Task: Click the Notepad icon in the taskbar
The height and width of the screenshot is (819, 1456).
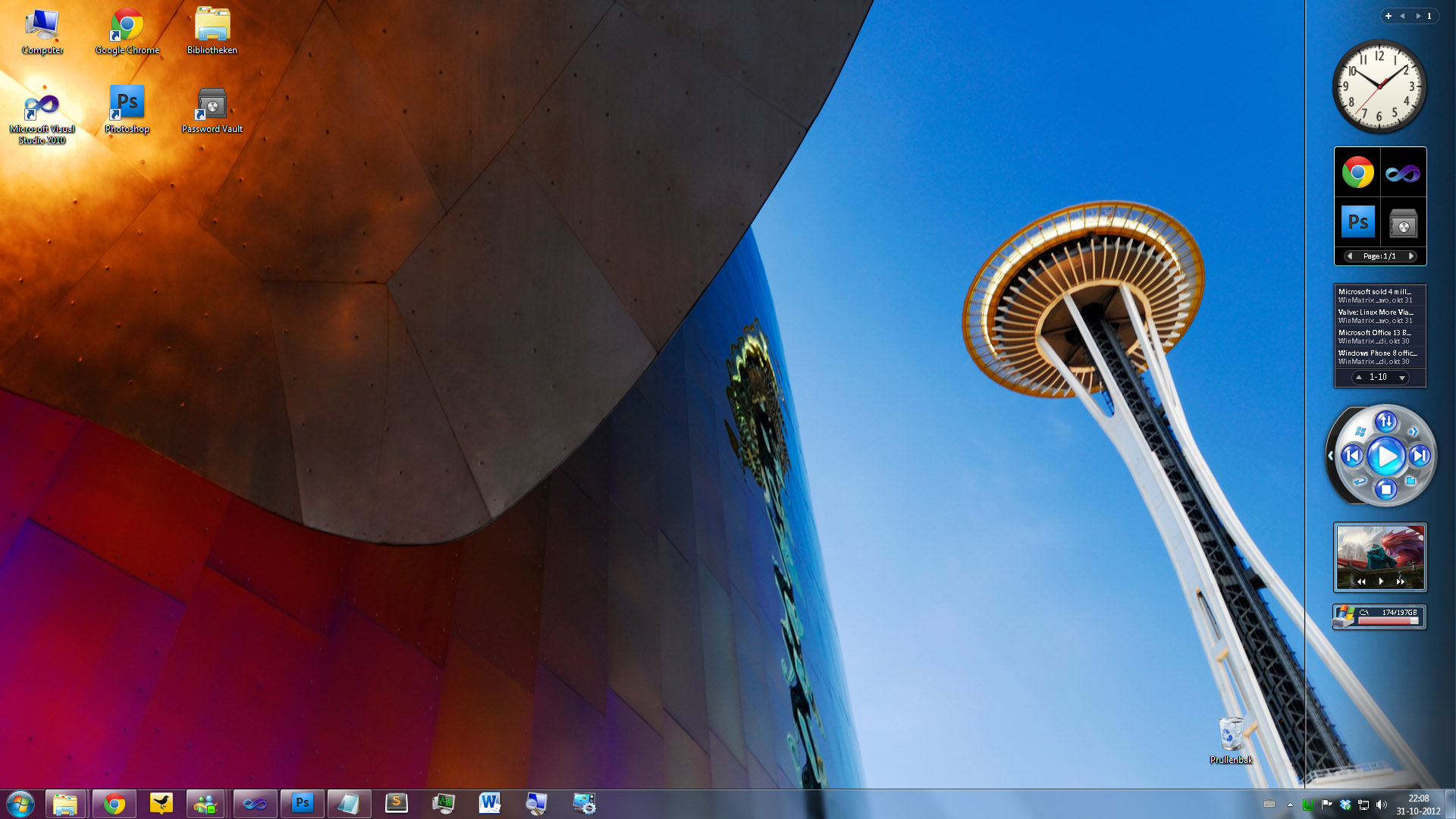Action: [x=348, y=803]
